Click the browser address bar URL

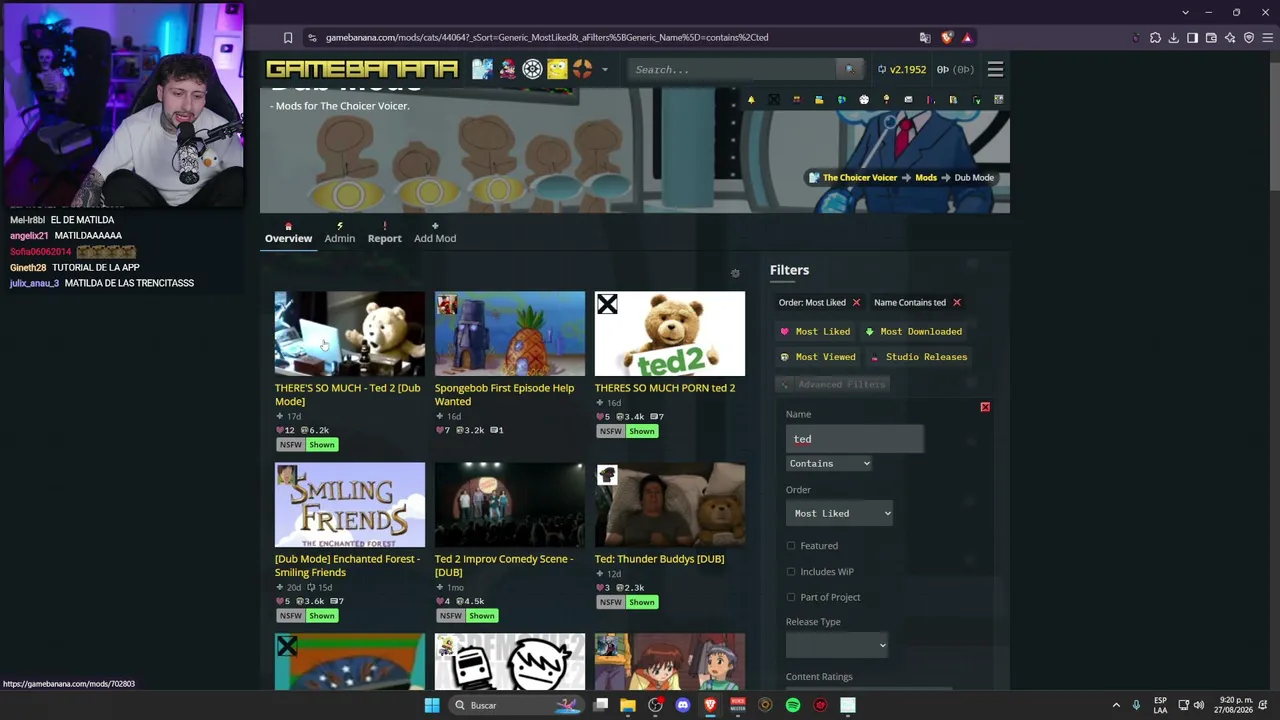pos(547,38)
